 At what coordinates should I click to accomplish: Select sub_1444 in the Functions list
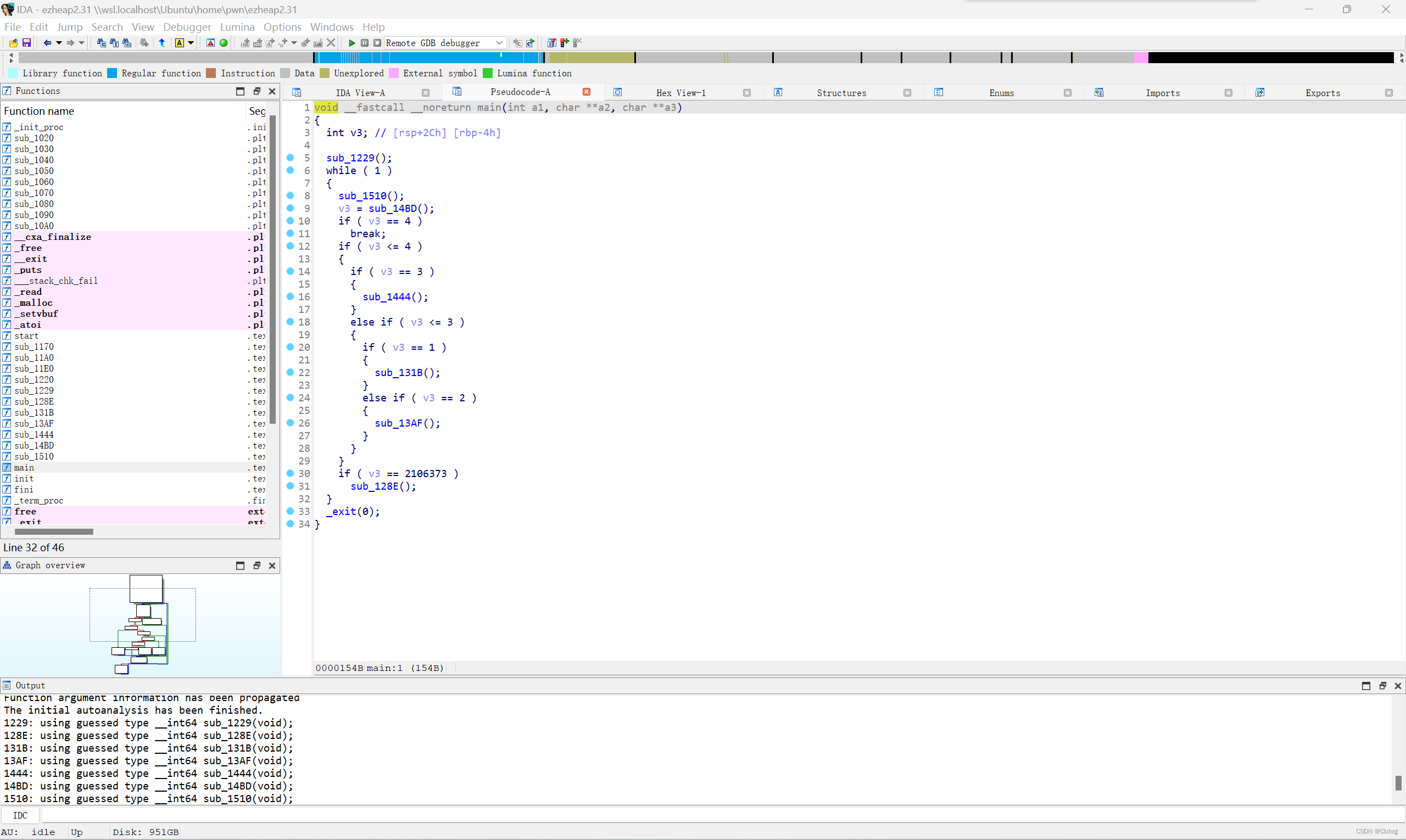34,435
